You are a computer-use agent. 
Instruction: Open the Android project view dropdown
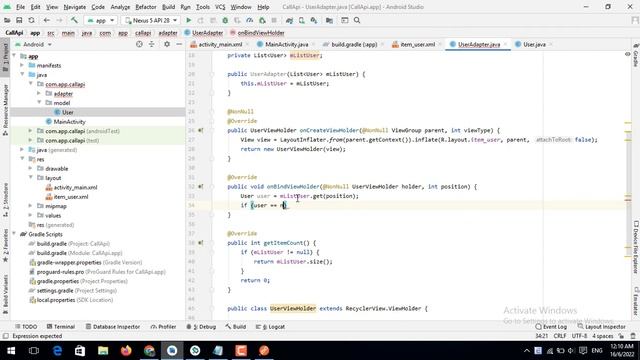tap(33, 44)
